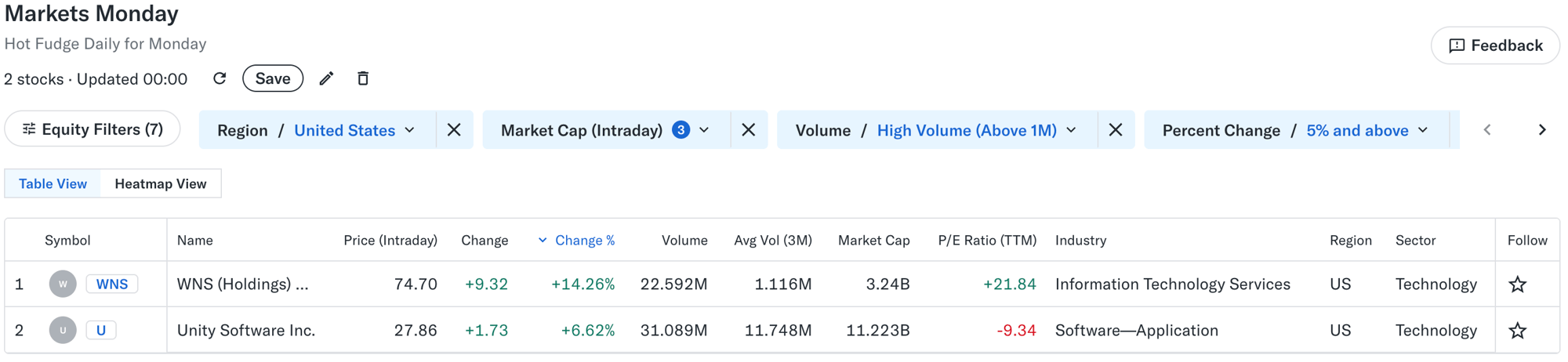Show next filters with right arrow
Screen dimensions: 1568x362
[x=1542, y=130]
